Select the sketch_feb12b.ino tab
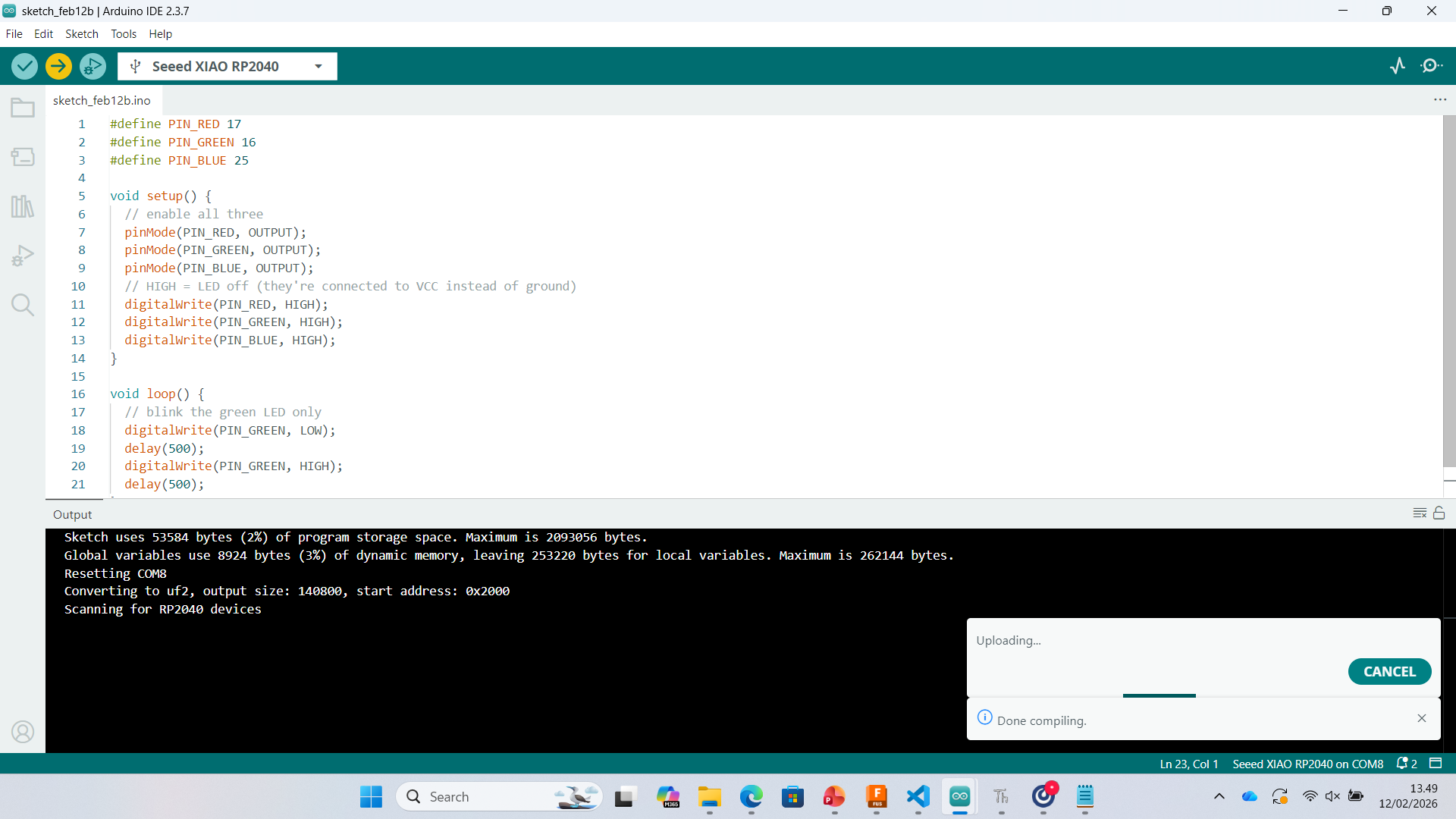This screenshot has height=819, width=1456. (x=101, y=99)
